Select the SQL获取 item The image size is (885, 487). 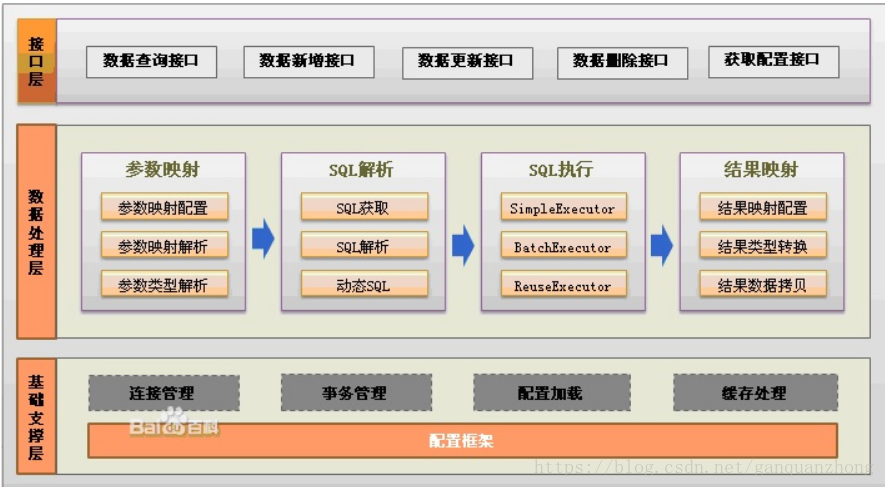pyautogui.click(x=364, y=207)
